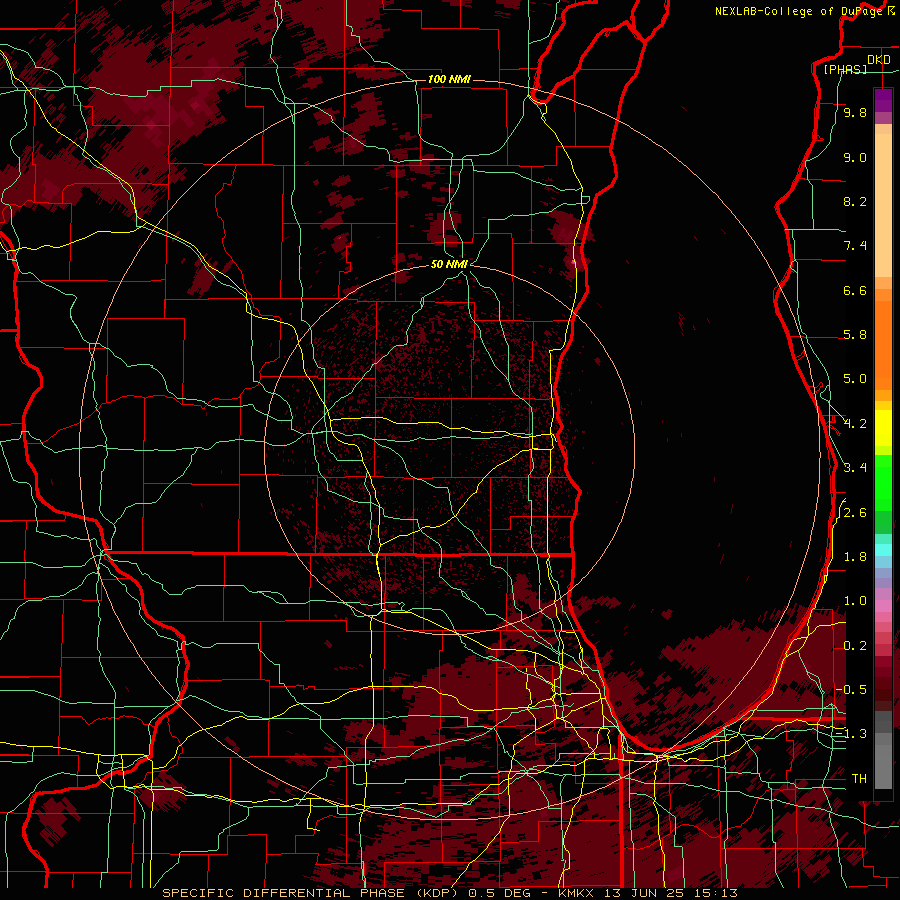Pick the purple top segment of the color bar
900x900 pixels.
pos(883,100)
